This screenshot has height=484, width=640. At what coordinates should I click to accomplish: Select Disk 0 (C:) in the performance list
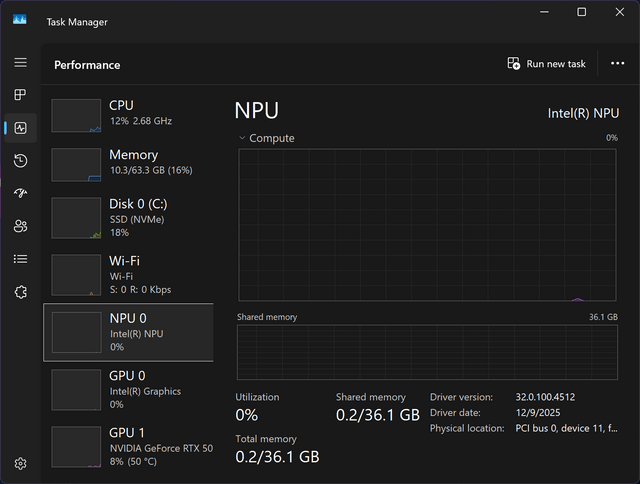tap(128, 218)
